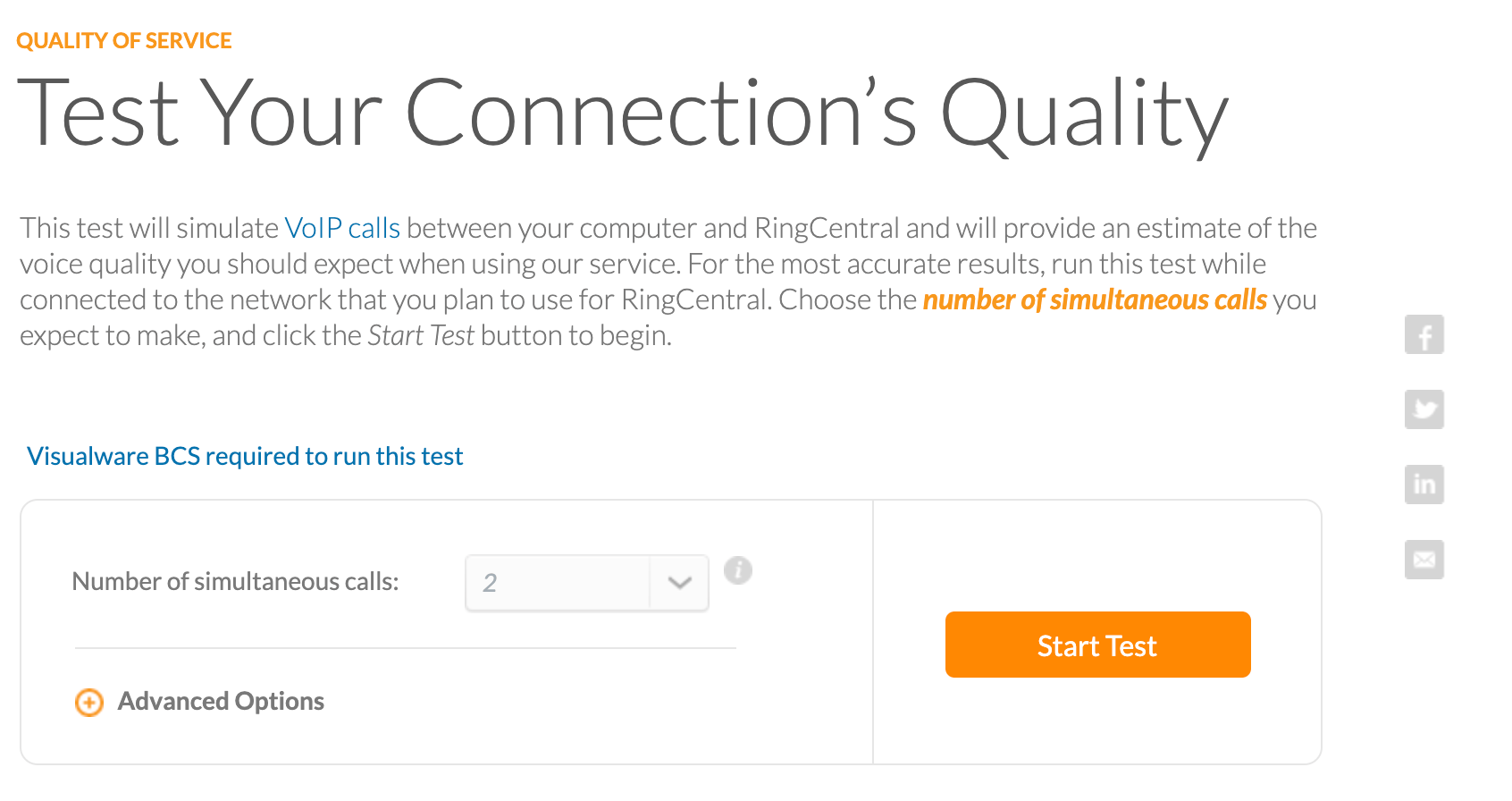Select the 'Number of simultaneous calls:' label
Image resolution: width=1512 pixels, height=801 pixels.
click(x=235, y=582)
